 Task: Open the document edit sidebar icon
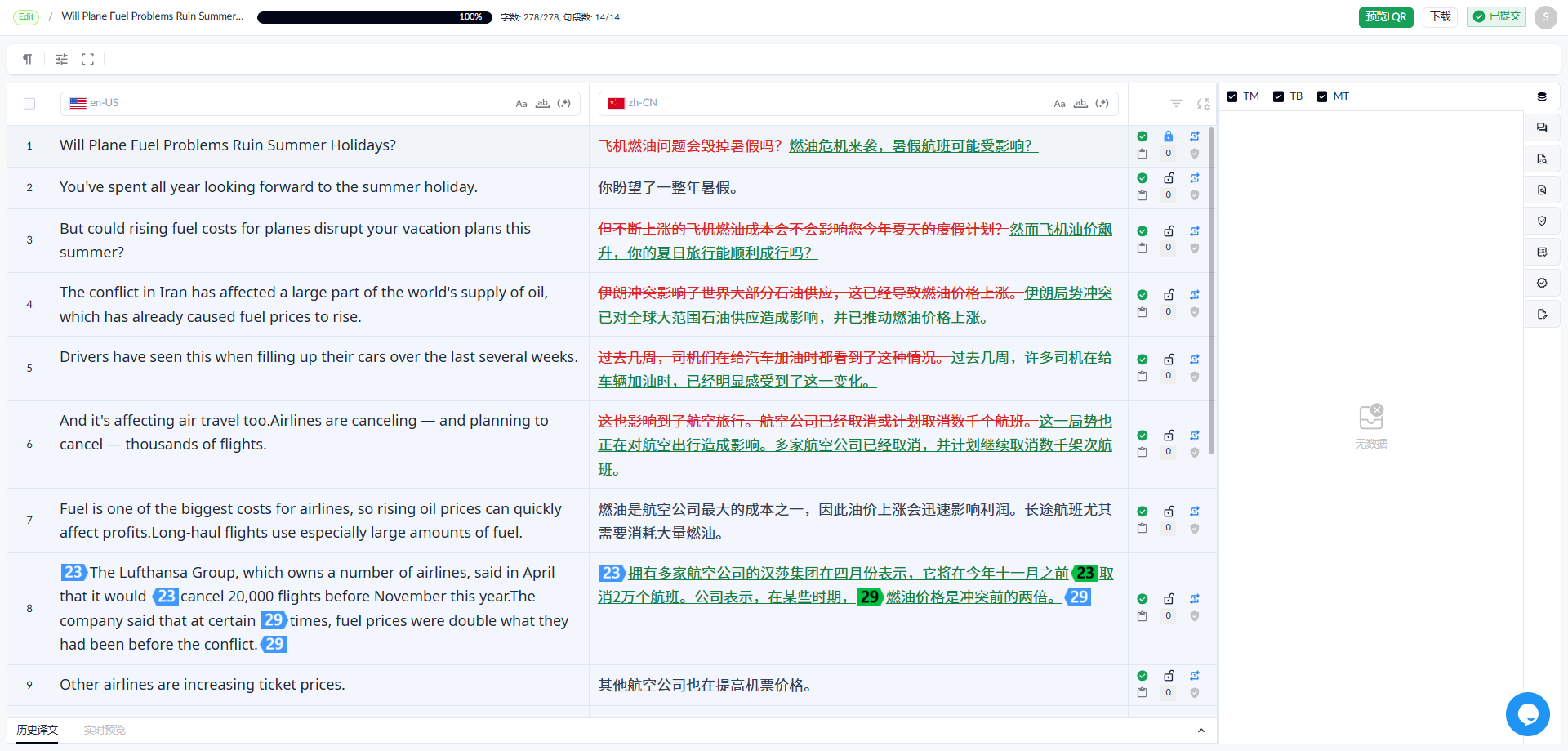pyautogui.click(x=1542, y=314)
